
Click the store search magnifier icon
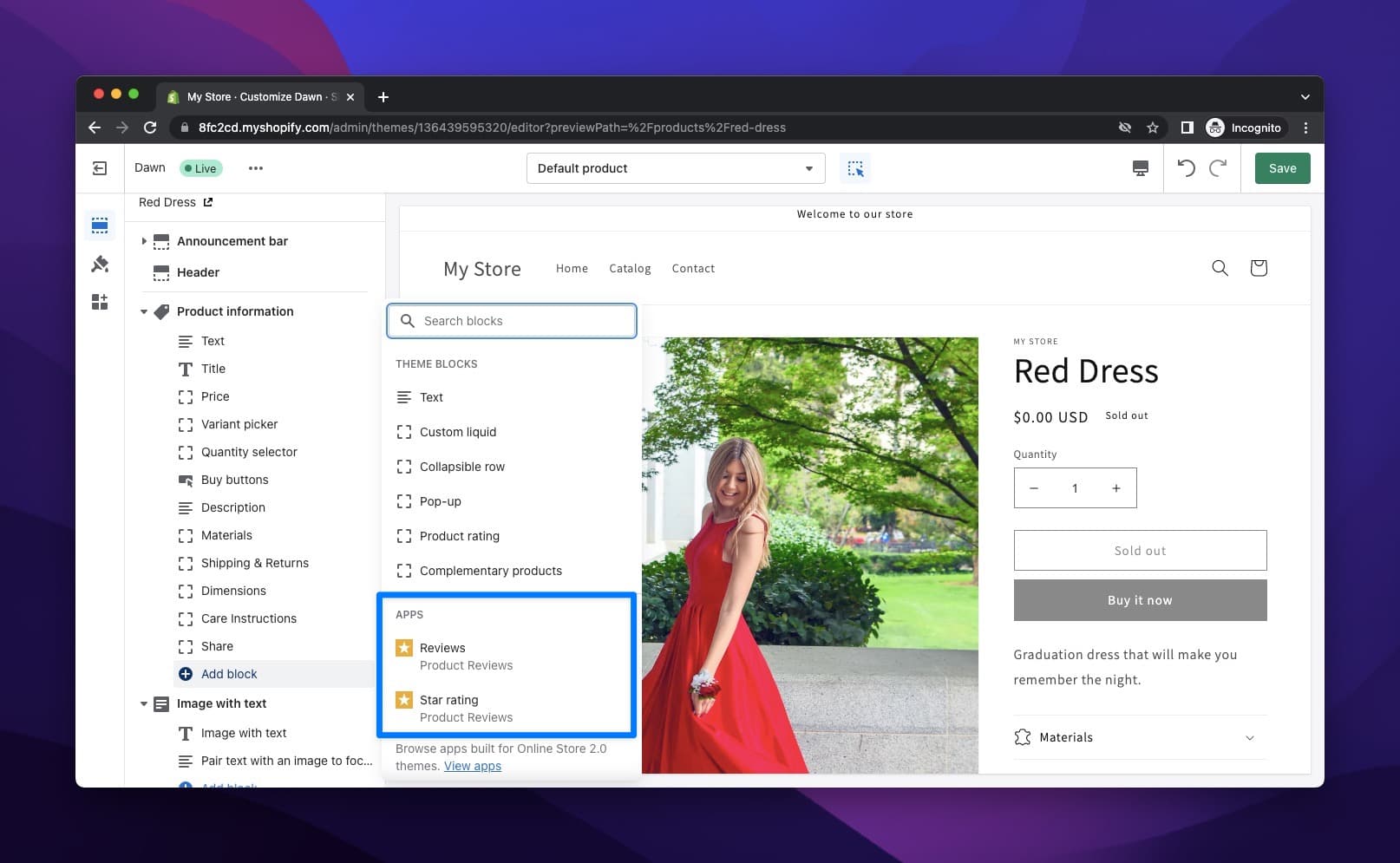tap(1220, 268)
